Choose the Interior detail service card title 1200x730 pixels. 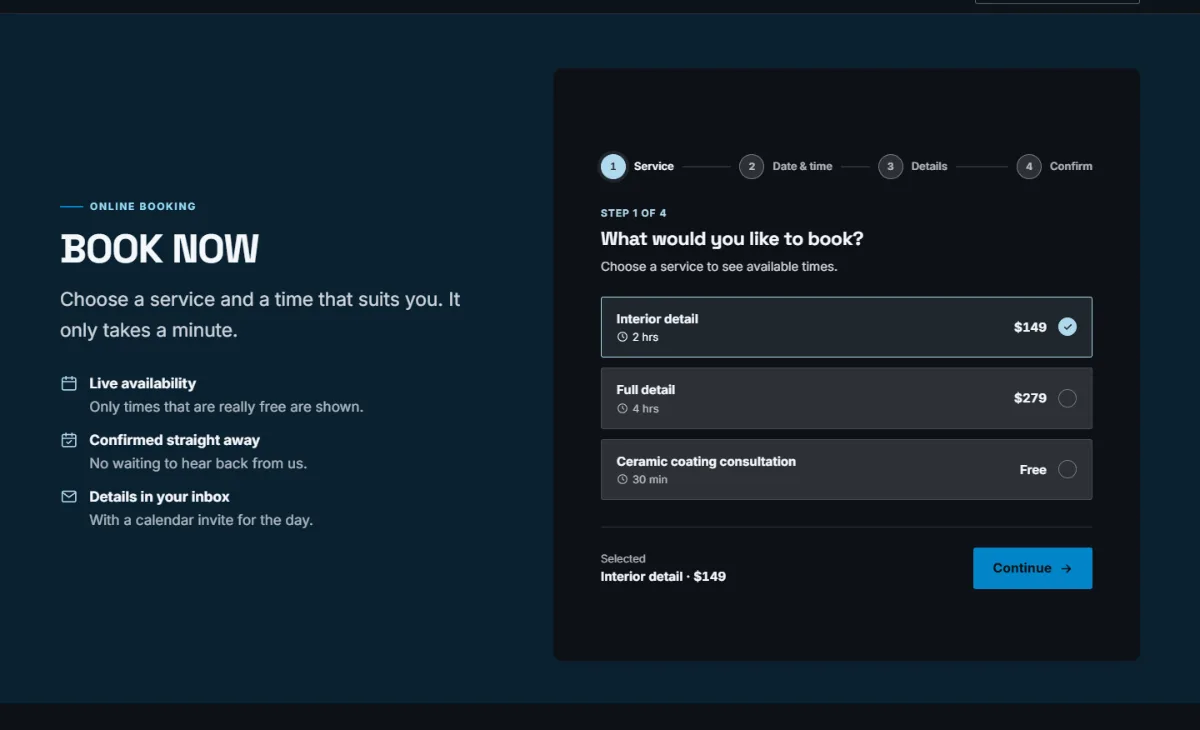pyautogui.click(x=657, y=319)
